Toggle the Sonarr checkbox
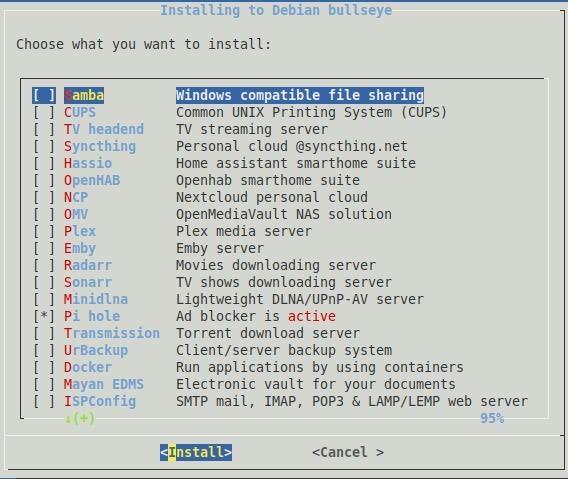This screenshot has width=568, height=479. (x=44, y=283)
